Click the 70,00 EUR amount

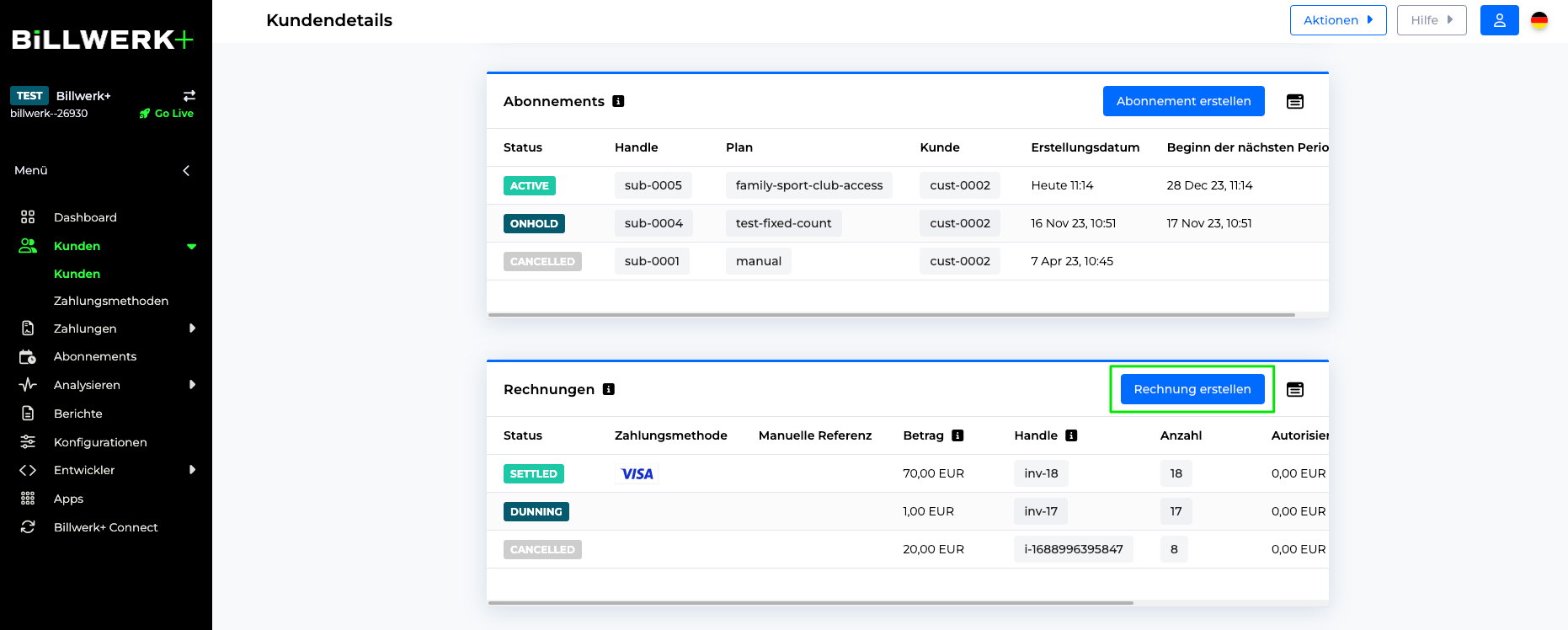[x=934, y=473]
